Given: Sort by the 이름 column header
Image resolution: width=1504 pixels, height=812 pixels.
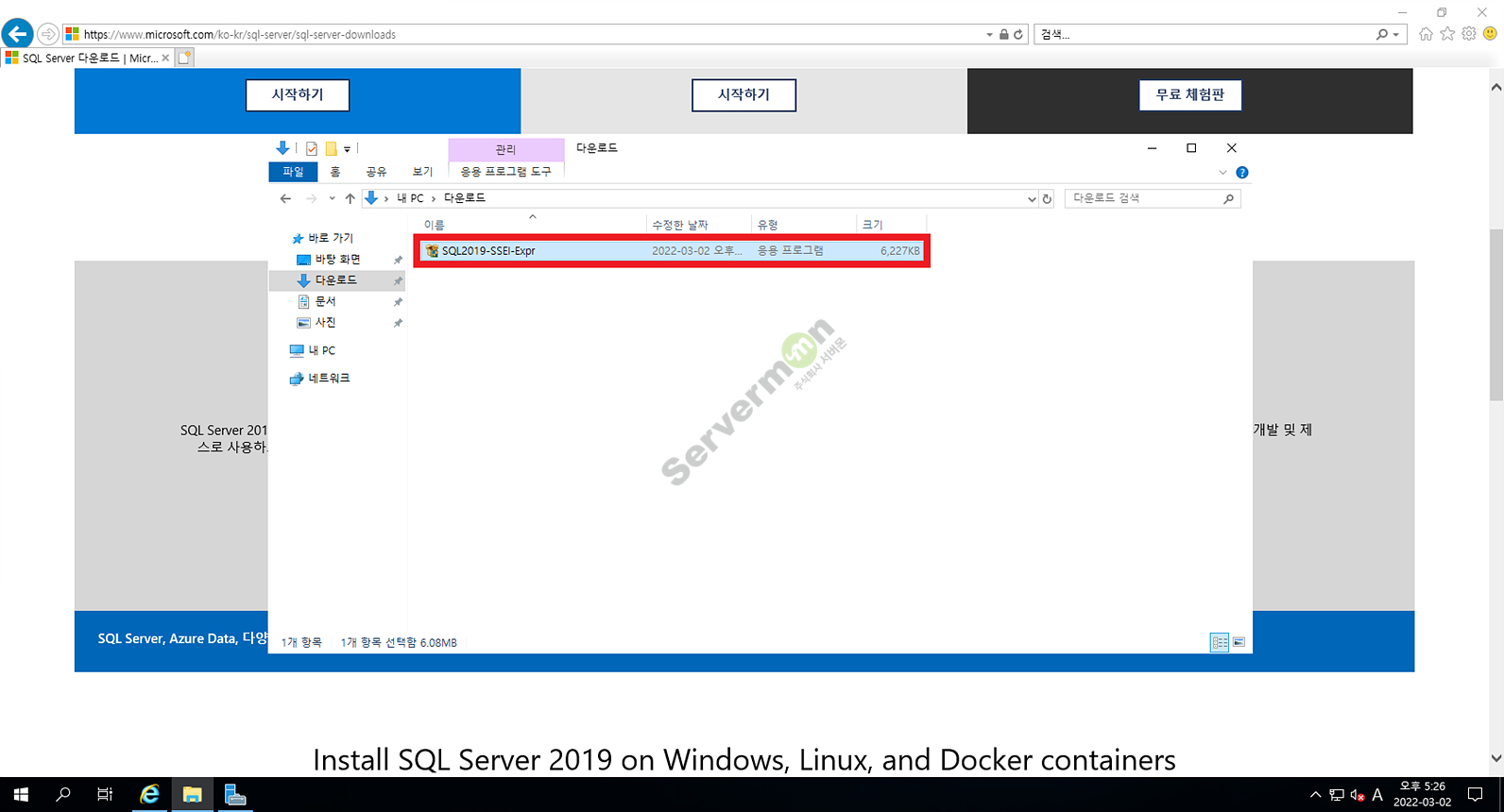Looking at the screenshot, I should click(529, 225).
